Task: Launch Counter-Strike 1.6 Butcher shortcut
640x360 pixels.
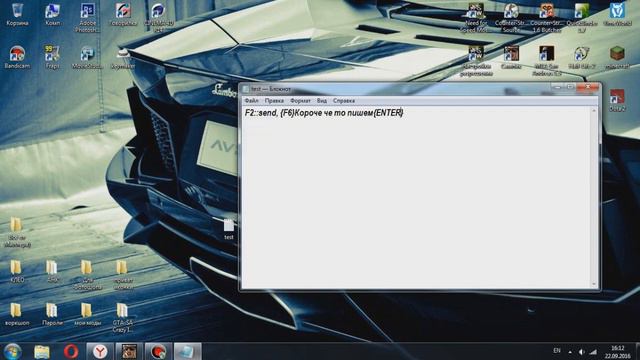Action: pyautogui.click(x=547, y=18)
